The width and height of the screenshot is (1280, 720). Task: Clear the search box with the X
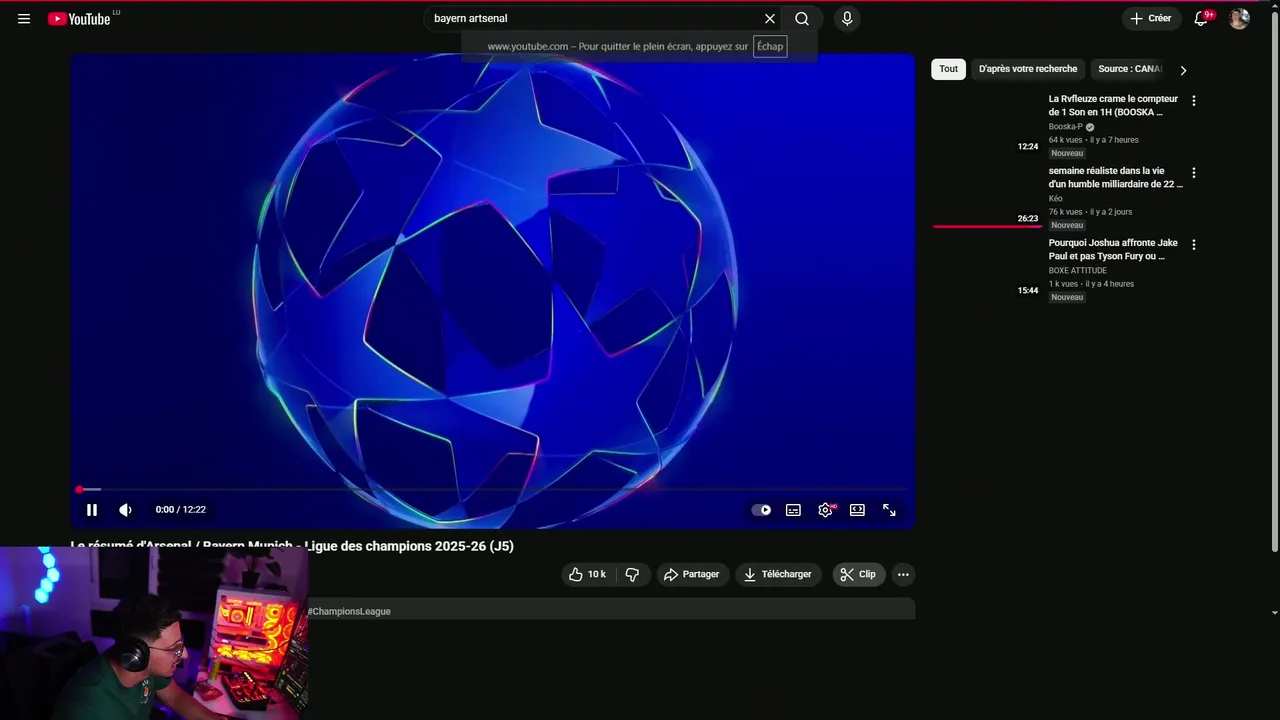click(x=770, y=19)
